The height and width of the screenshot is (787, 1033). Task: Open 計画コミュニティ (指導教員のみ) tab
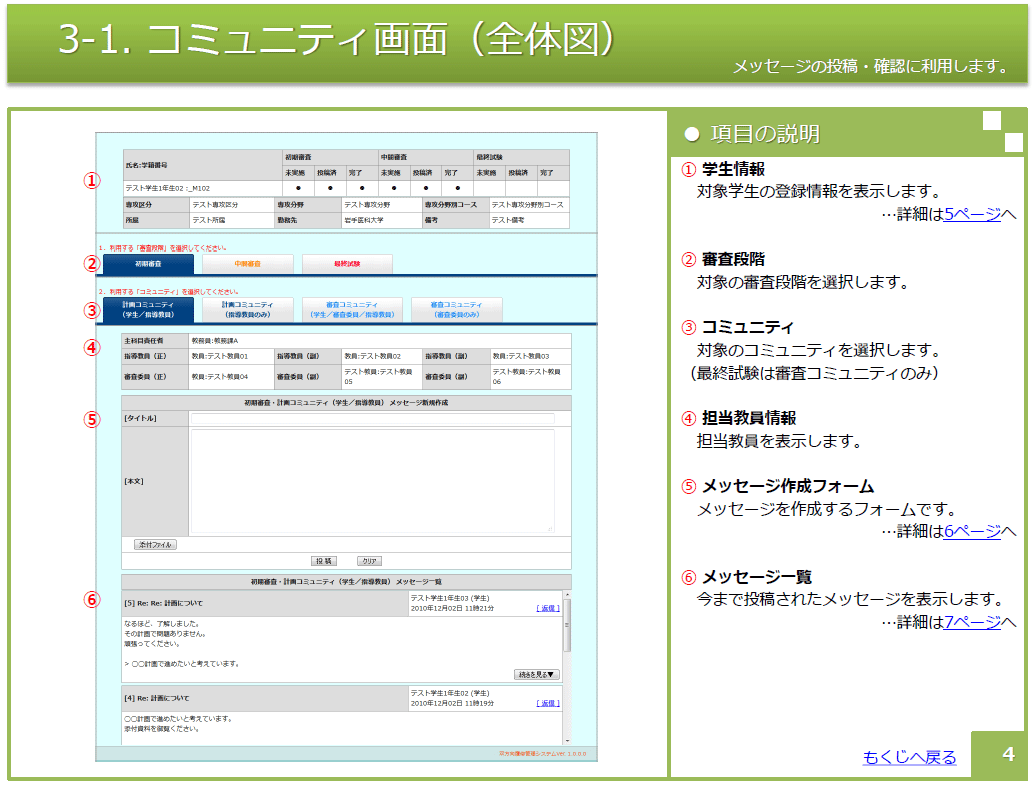pyautogui.click(x=247, y=310)
